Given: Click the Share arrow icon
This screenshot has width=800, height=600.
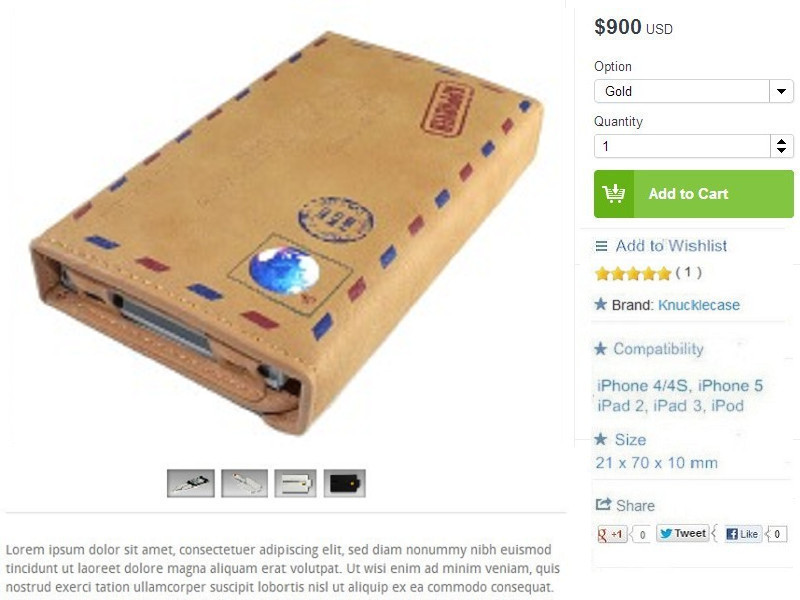Looking at the screenshot, I should click(603, 505).
